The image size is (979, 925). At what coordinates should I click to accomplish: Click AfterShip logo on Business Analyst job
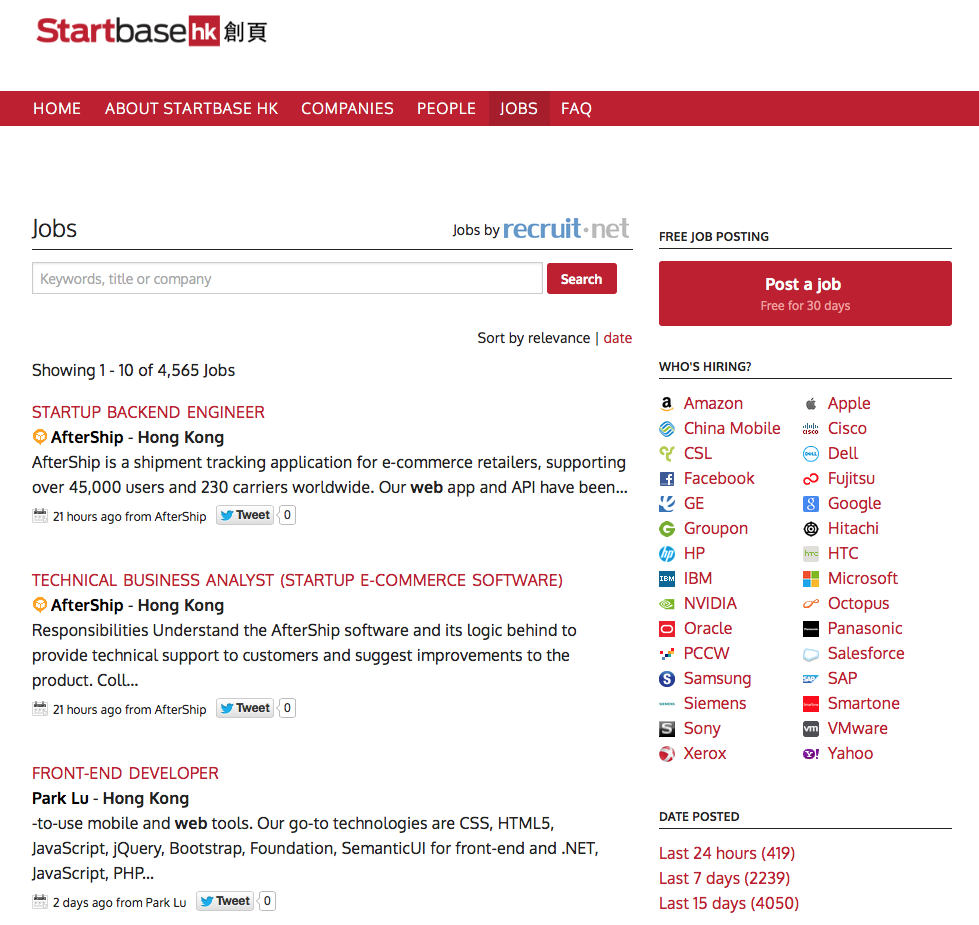pos(39,605)
